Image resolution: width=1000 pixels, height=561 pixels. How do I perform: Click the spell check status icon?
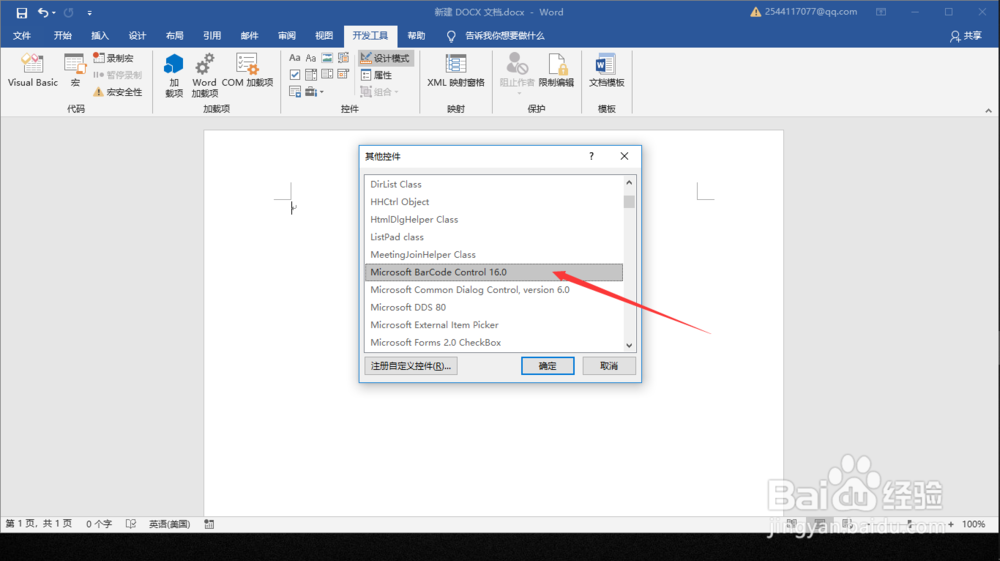(131, 524)
